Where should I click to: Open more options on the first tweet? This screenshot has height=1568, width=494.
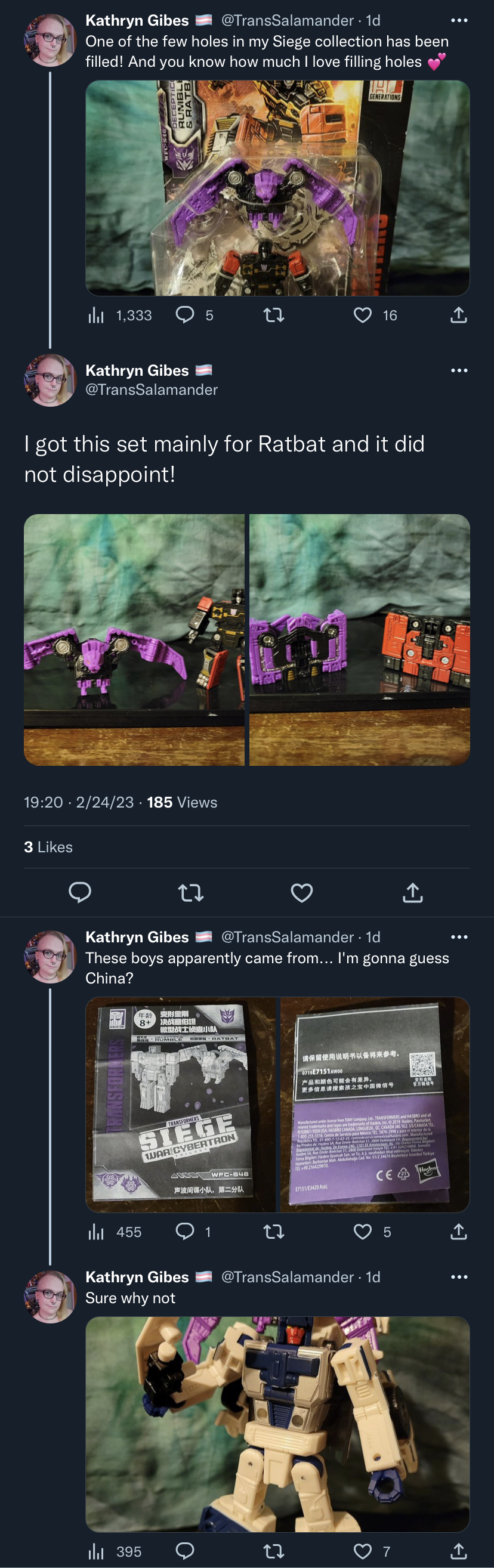coord(459,21)
